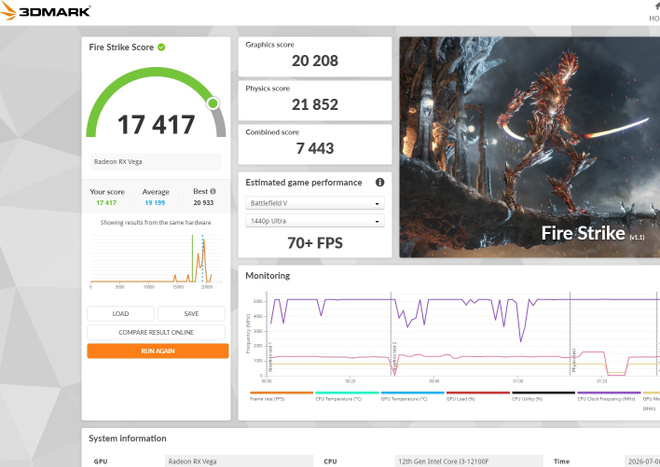660x467 pixels.
Task: Click COMPARE RESULT ONLINE button
Action: [x=156, y=332]
